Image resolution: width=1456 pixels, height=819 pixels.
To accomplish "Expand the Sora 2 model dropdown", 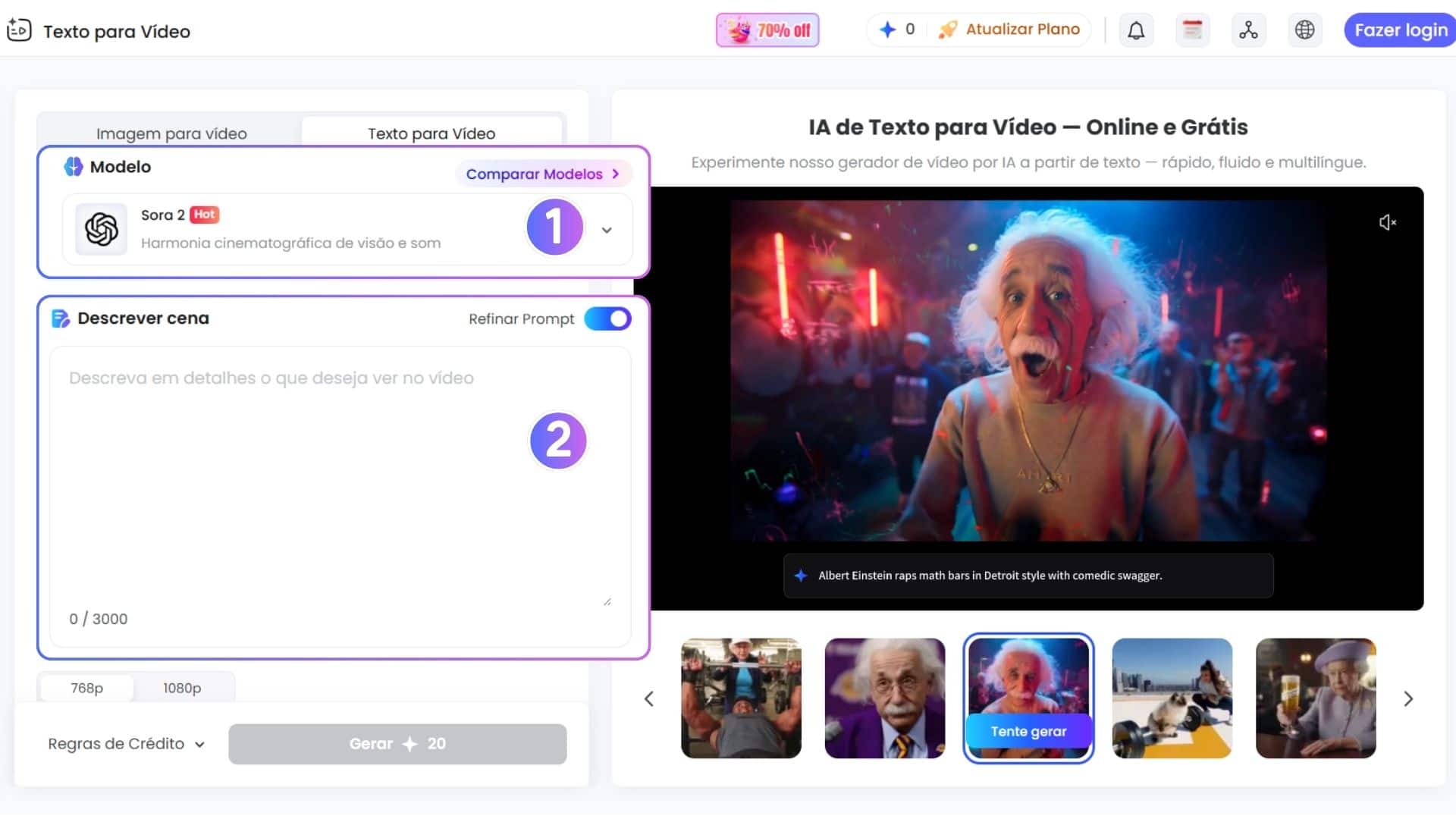I will pyautogui.click(x=606, y=230).
